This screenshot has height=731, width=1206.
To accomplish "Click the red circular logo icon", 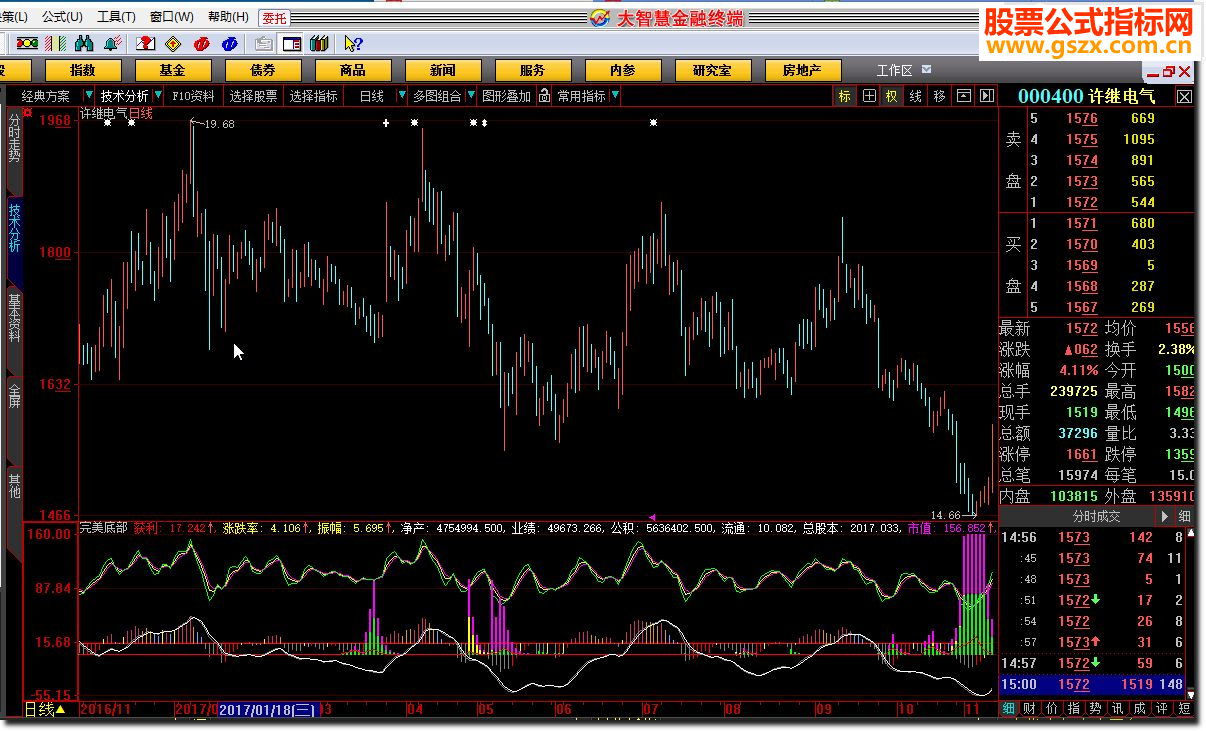I will pyautogui.click(x=203, y=43).
